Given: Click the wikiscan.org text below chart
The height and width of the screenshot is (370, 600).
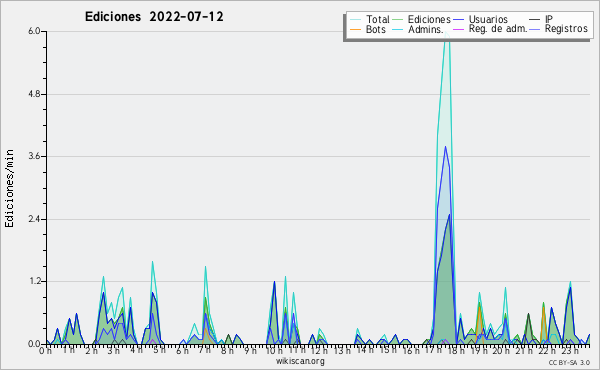Looking at the screenshot, I should point(300,361).
